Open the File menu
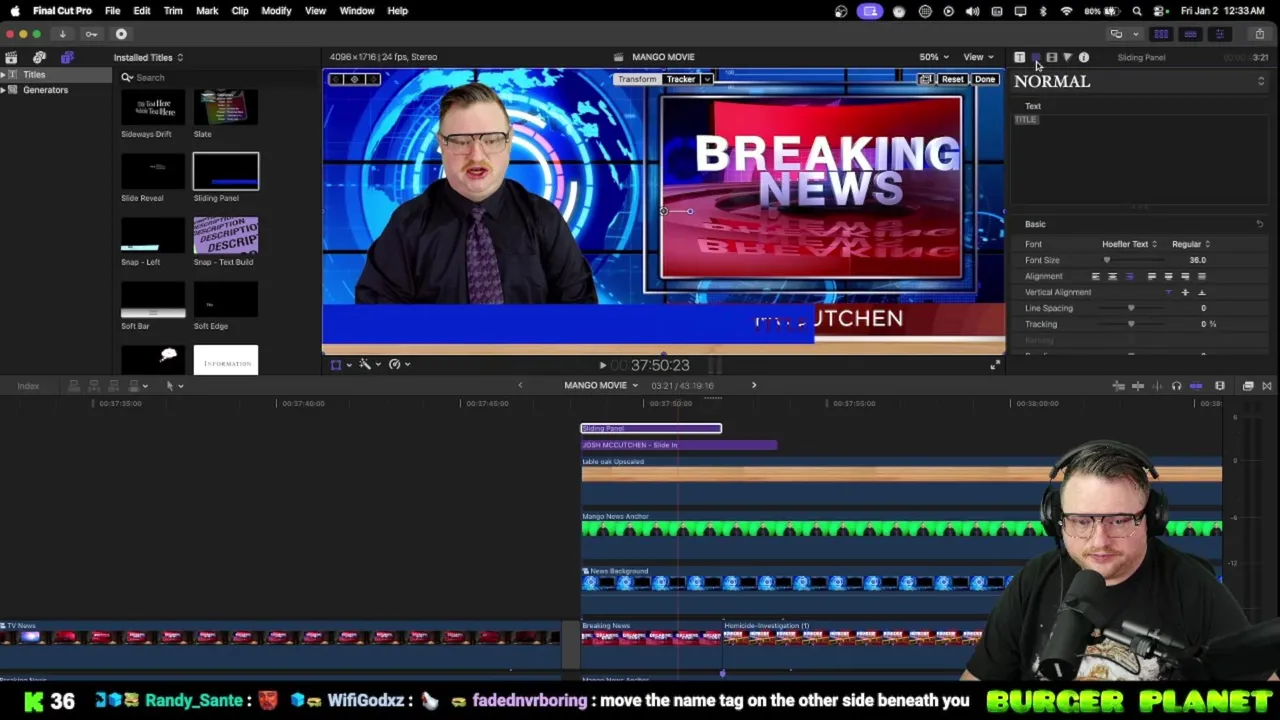1280x720 pixels. [x=112, y=11]
